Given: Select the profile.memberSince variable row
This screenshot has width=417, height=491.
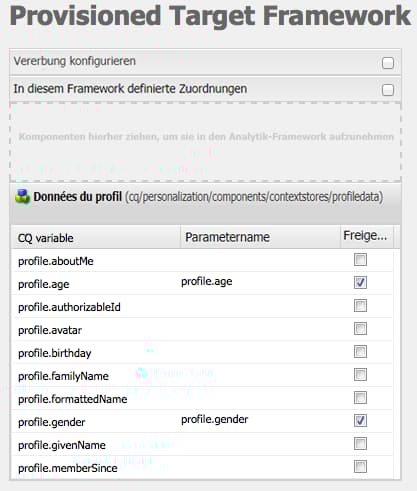Looking at the screenshot, I should coord(202,468).
